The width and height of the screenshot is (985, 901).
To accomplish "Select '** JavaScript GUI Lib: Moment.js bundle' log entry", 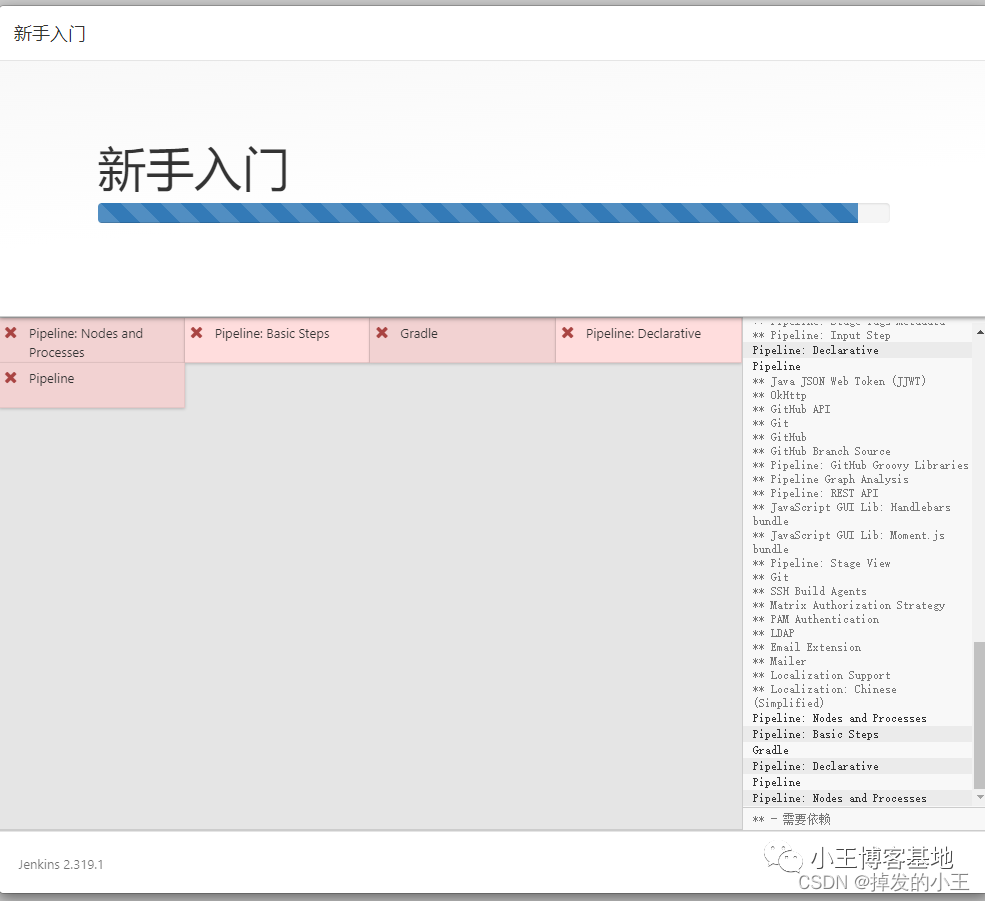I will coord(849,542).
